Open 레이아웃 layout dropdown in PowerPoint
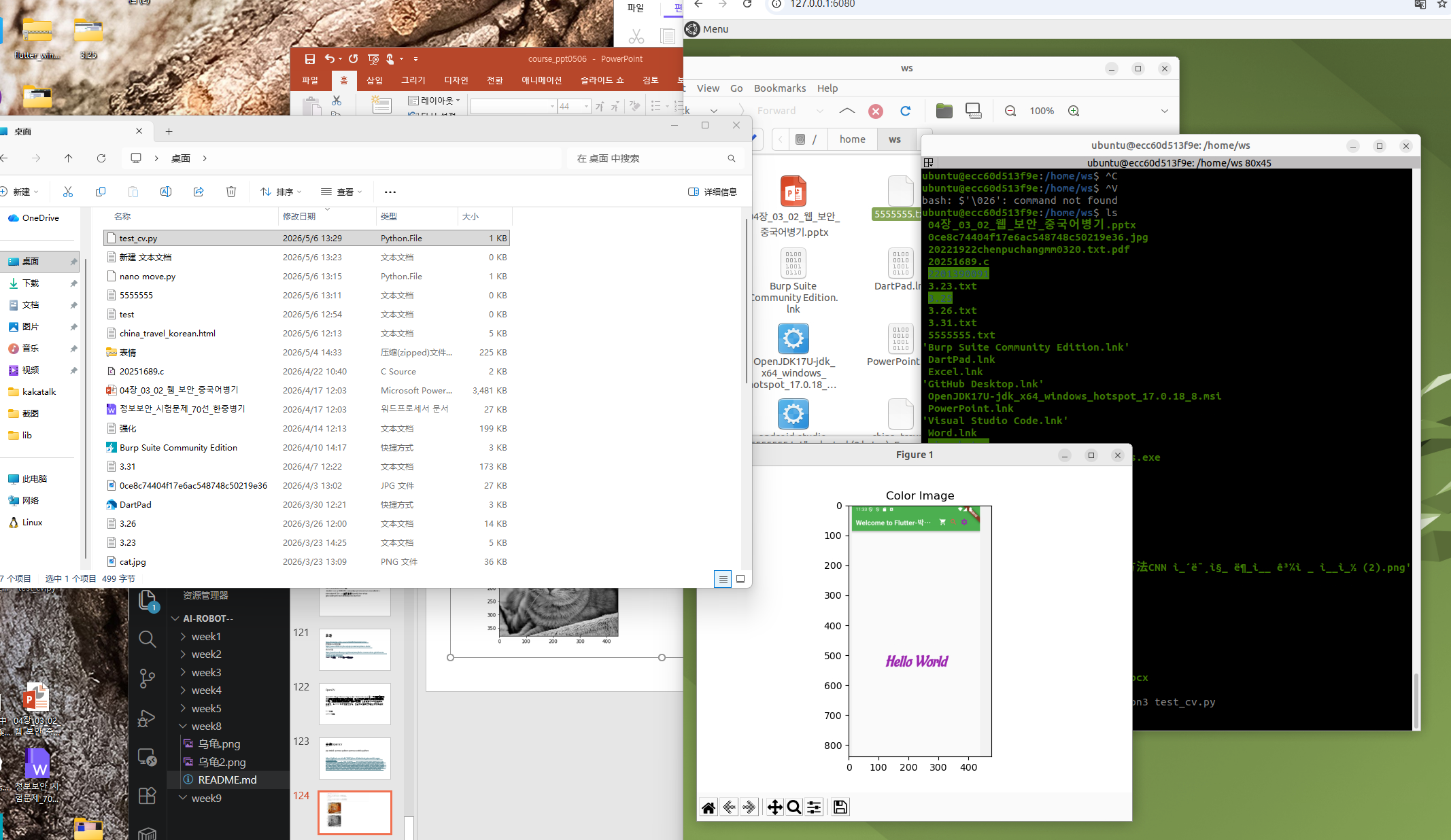This screenshot has height=840, width=1451. click(434, 101)
